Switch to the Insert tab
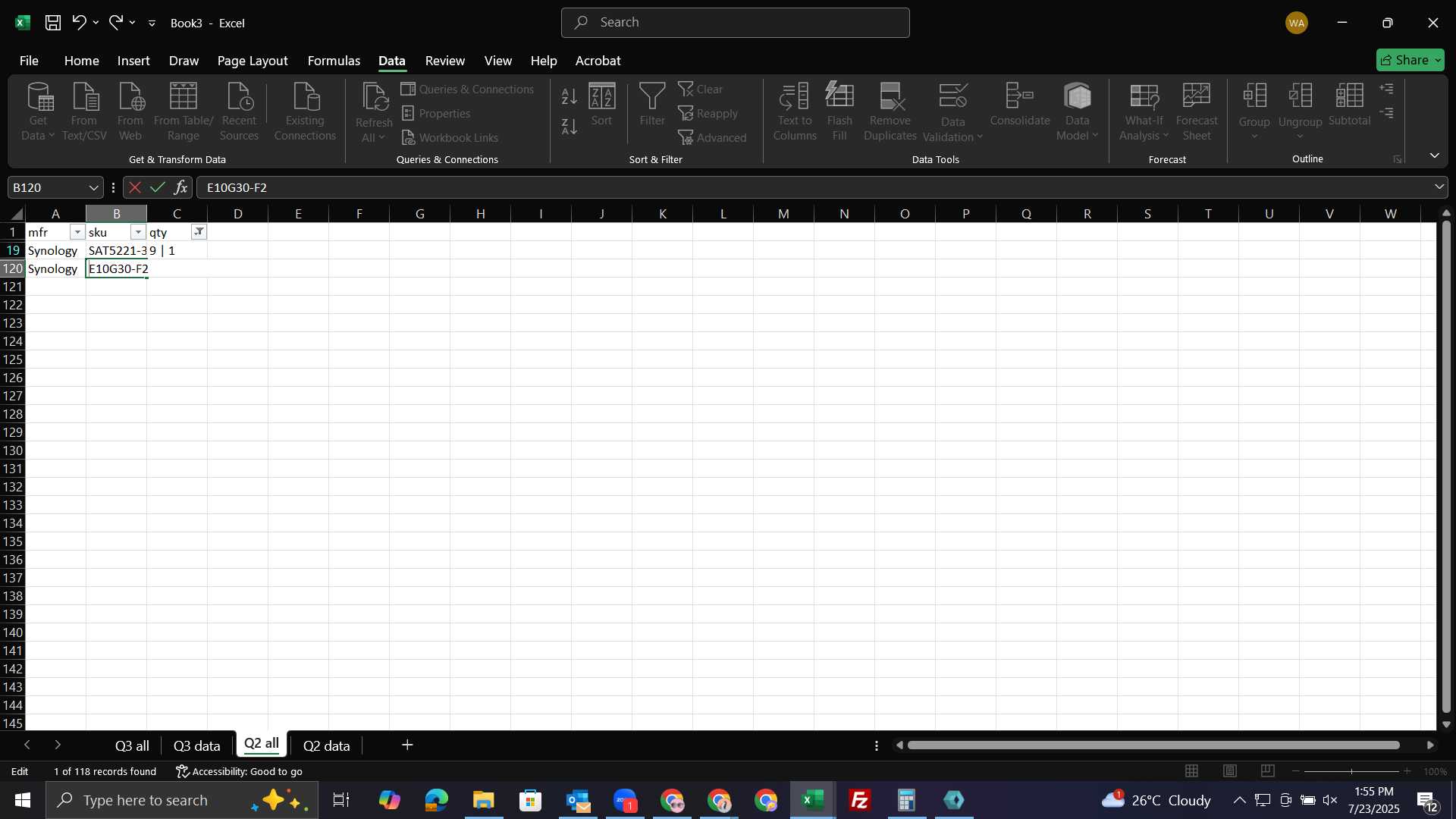 pos(133,61)
